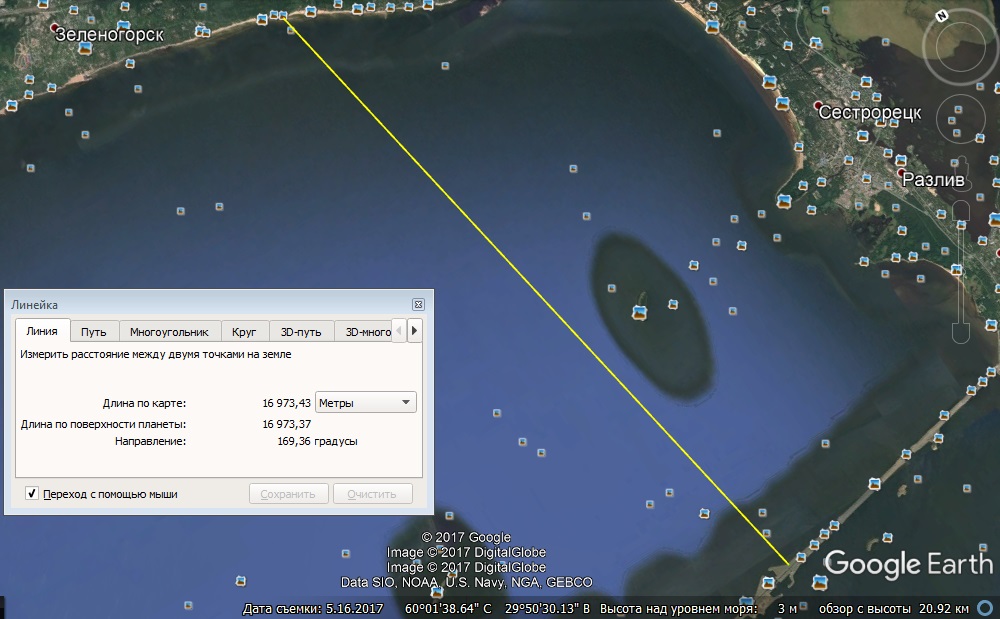Close the Линейка ruler dialog
Image resolution: width=1000 pixels, height=619 pixels.
pyautogui.click(x=418, y=305)
